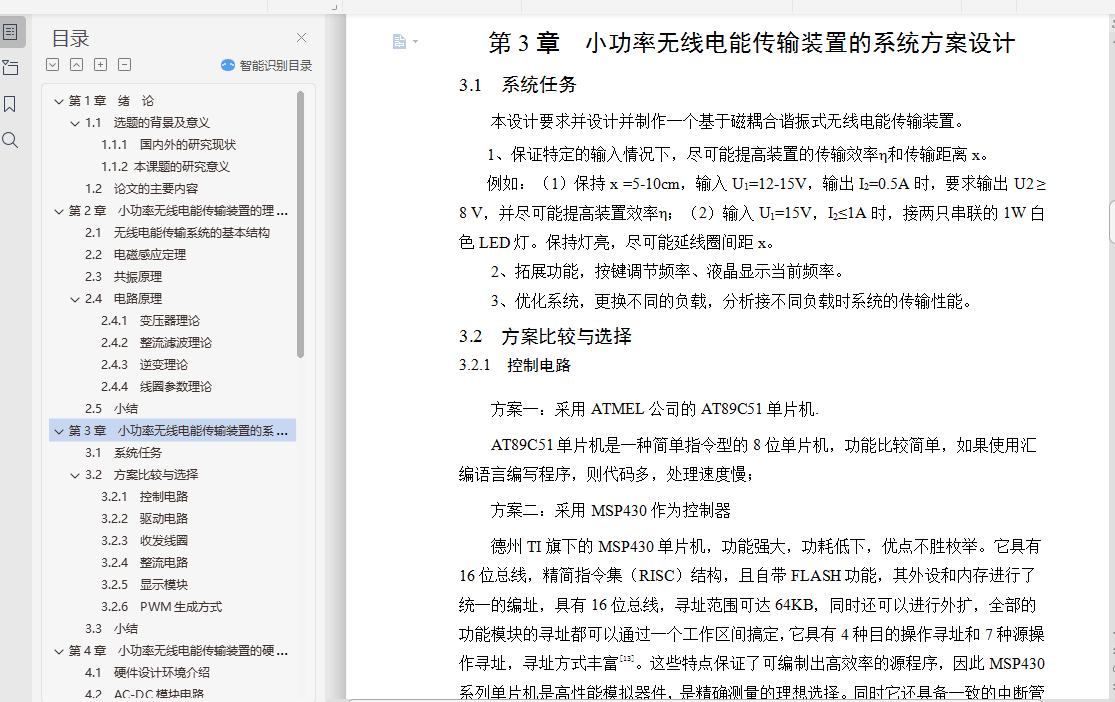This screenshot has width=1115, height=702.
Task: Click the 方案一 AT89C51 paragraph line
Action: (x=654, y=410)
